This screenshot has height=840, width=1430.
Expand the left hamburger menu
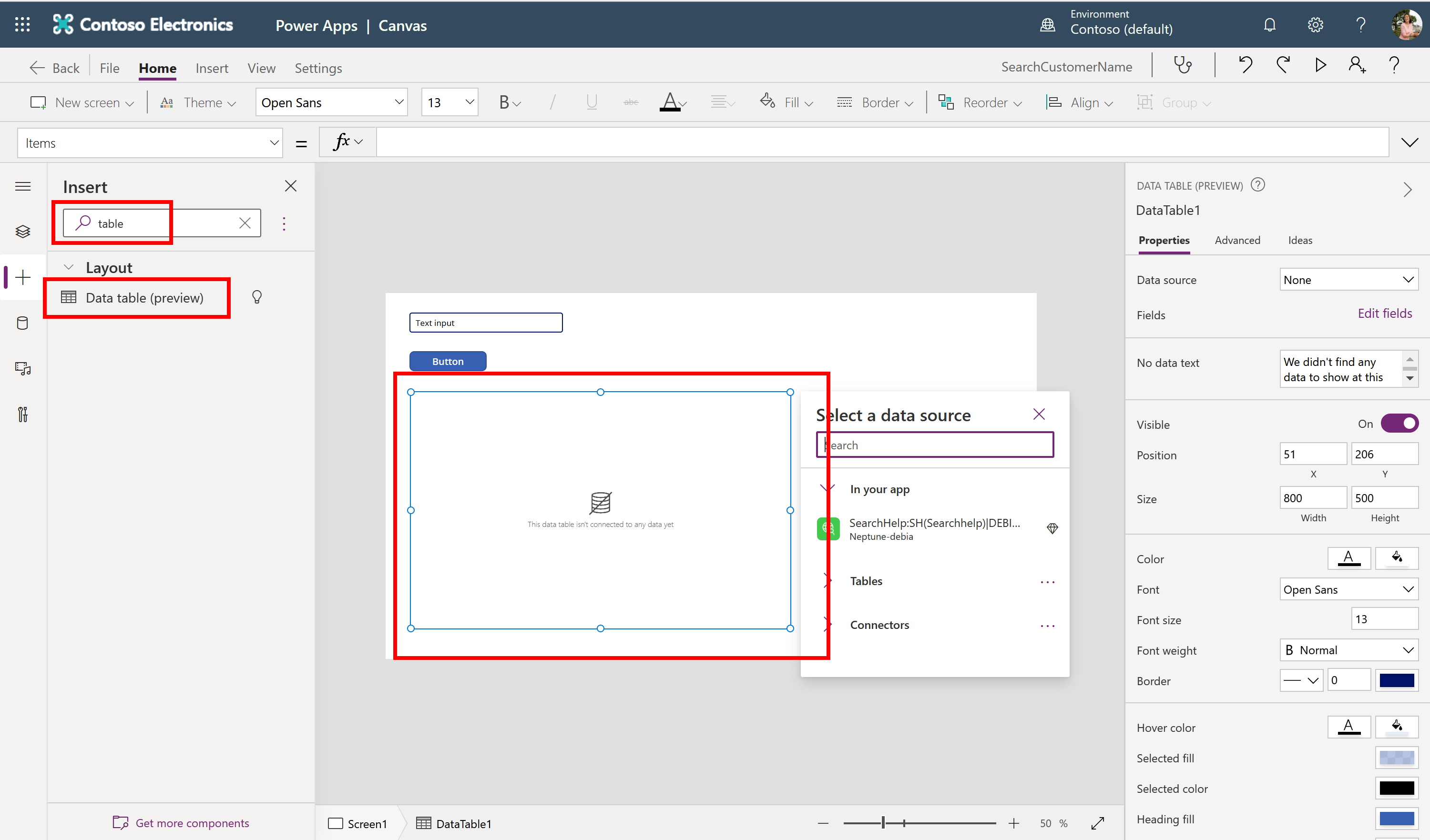pyautogui.click(x=23, y=187)
